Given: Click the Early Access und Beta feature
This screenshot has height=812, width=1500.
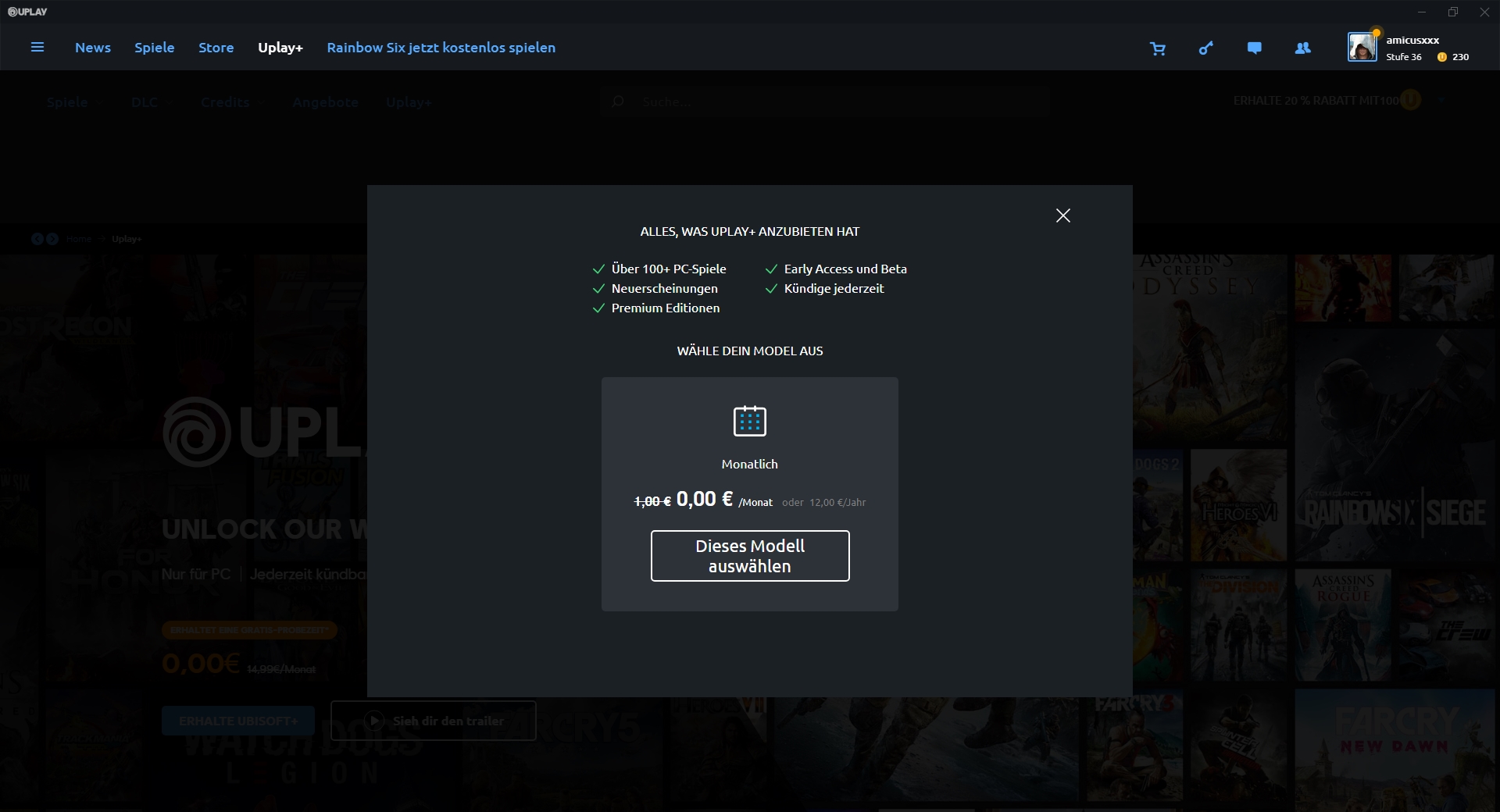Looking at the screenshot, I should [845, 269].
